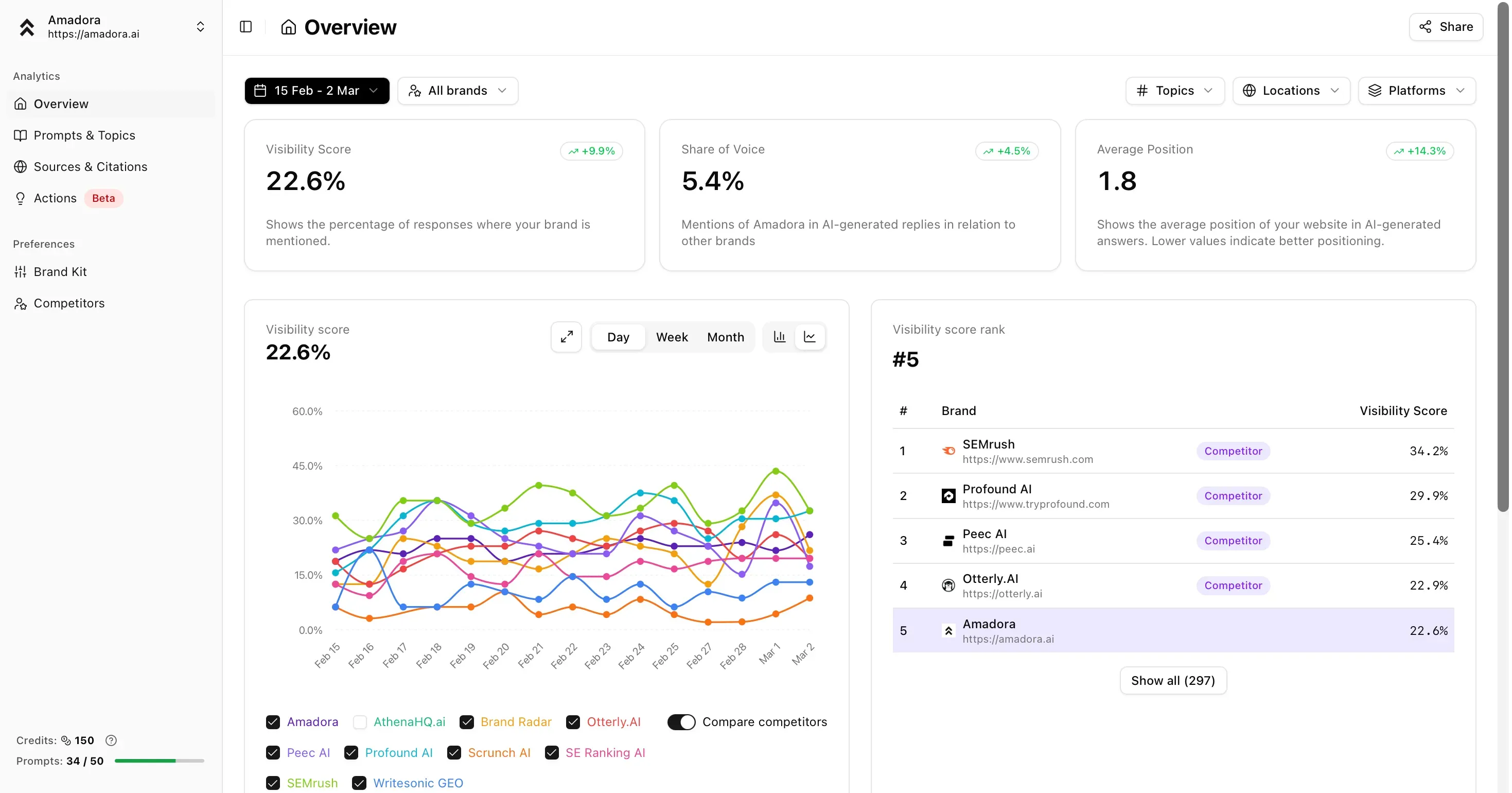The width and height of the screenshot is (1512, 793).
Task: Click Show all (297) brands button
Action: click(1173, 680)
